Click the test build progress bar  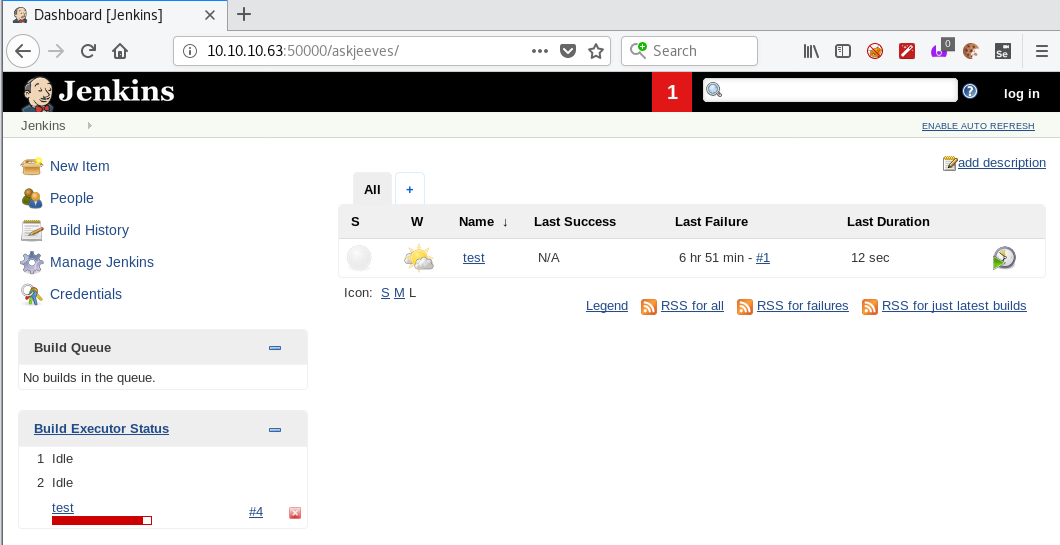[x=101, y=520]
